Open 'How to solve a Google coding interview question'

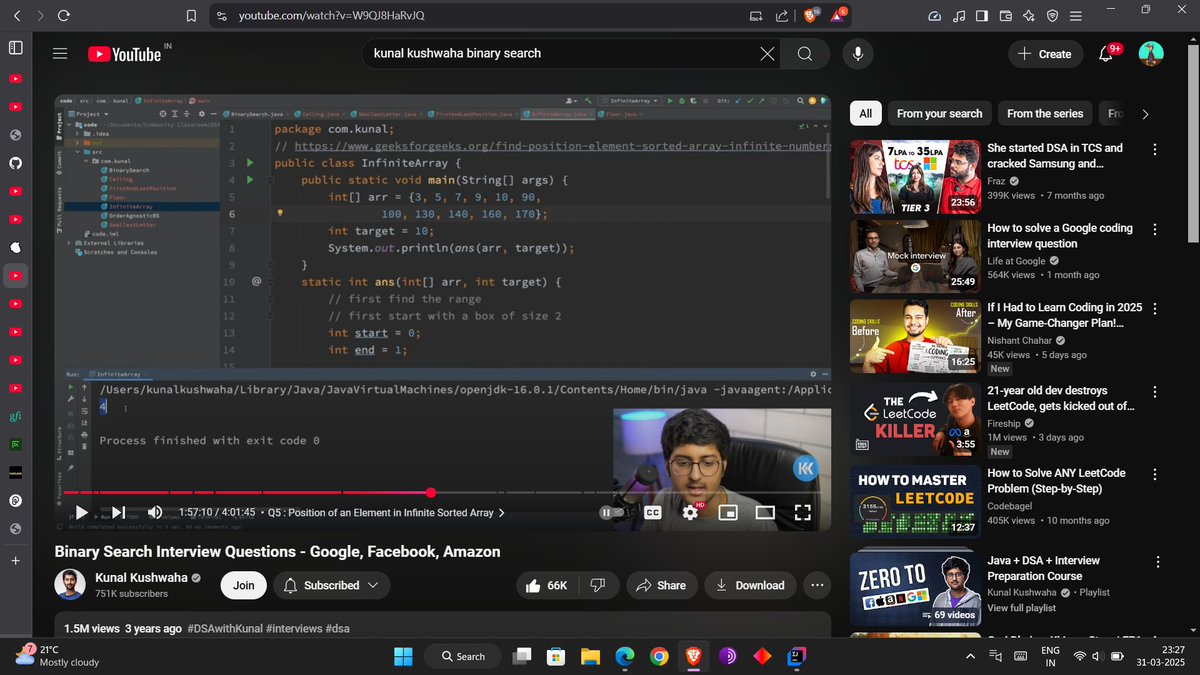tap(1060, 236)
